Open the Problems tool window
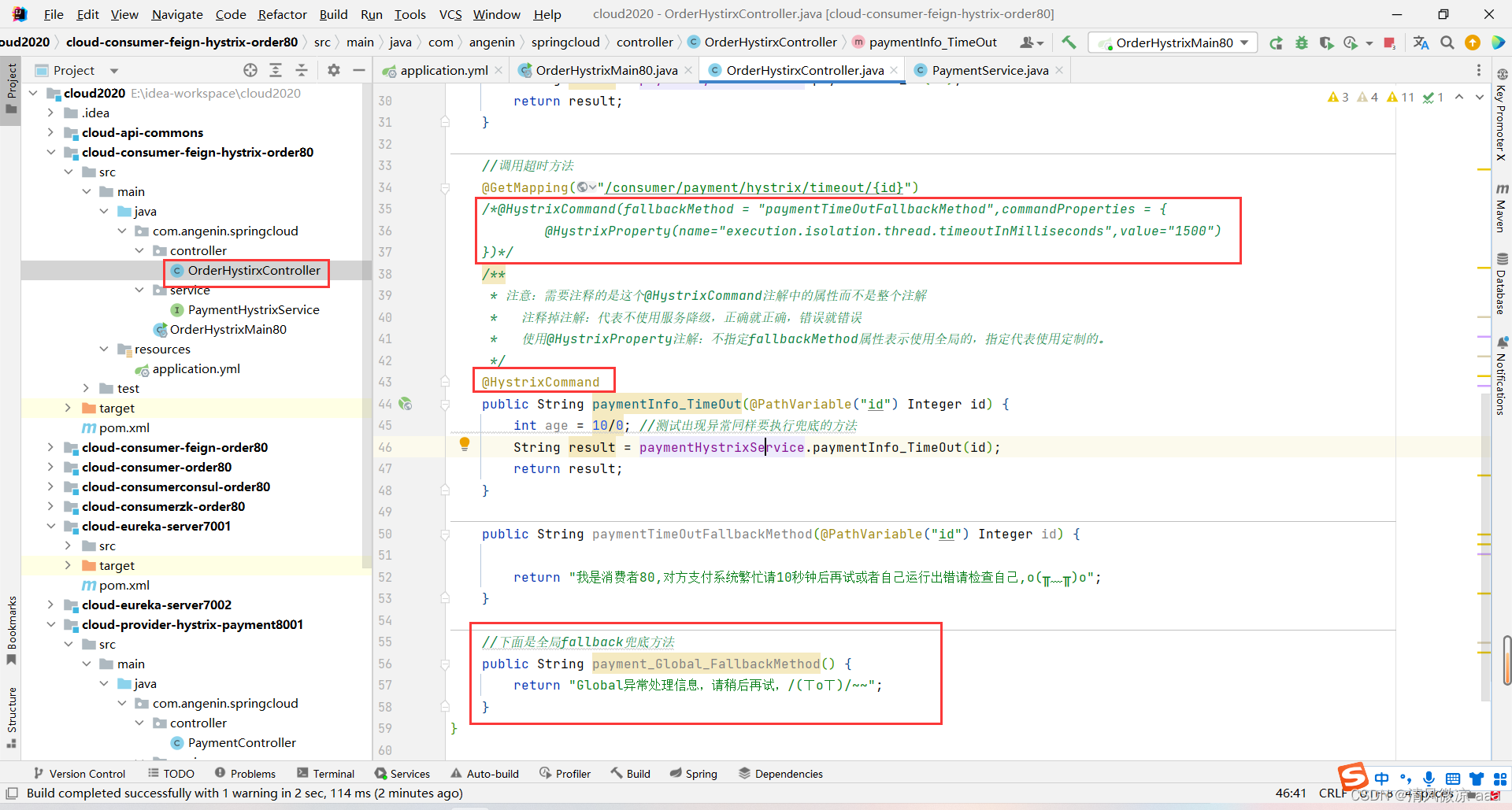Viewport: 1512px width, 810px height. click(x=245, y=774)
